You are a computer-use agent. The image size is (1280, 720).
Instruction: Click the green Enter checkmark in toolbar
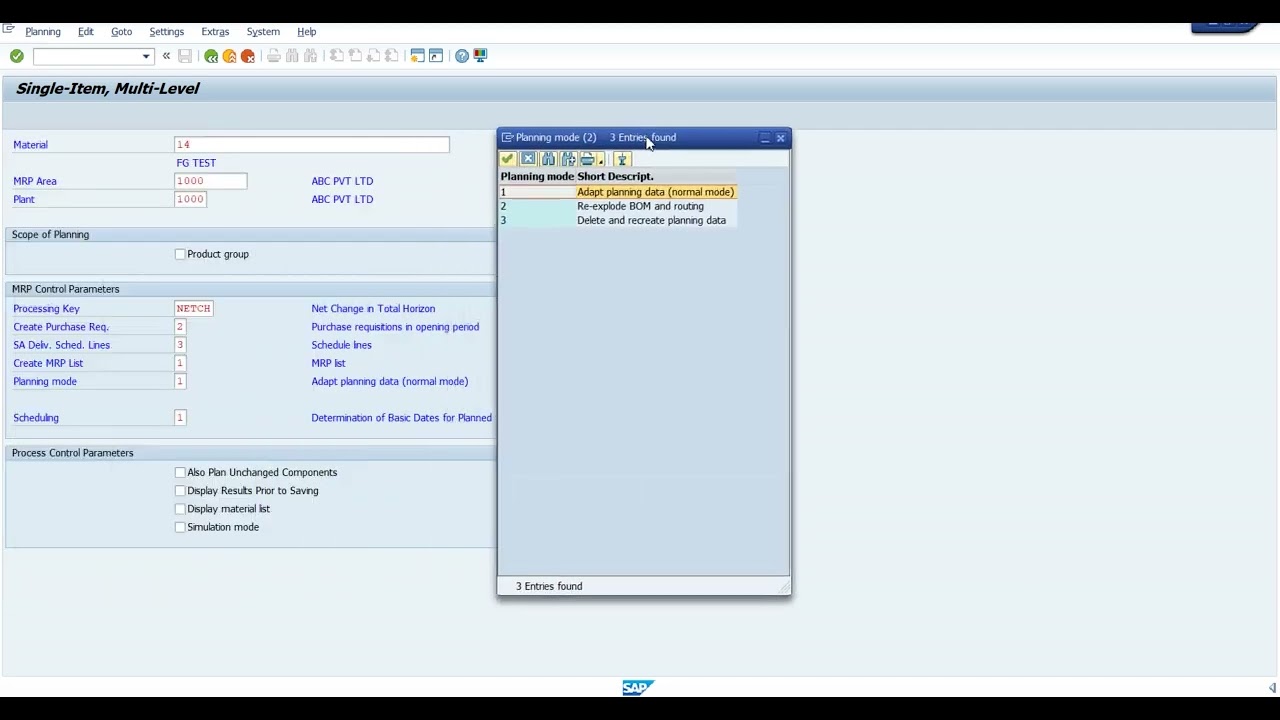point(17,56)
